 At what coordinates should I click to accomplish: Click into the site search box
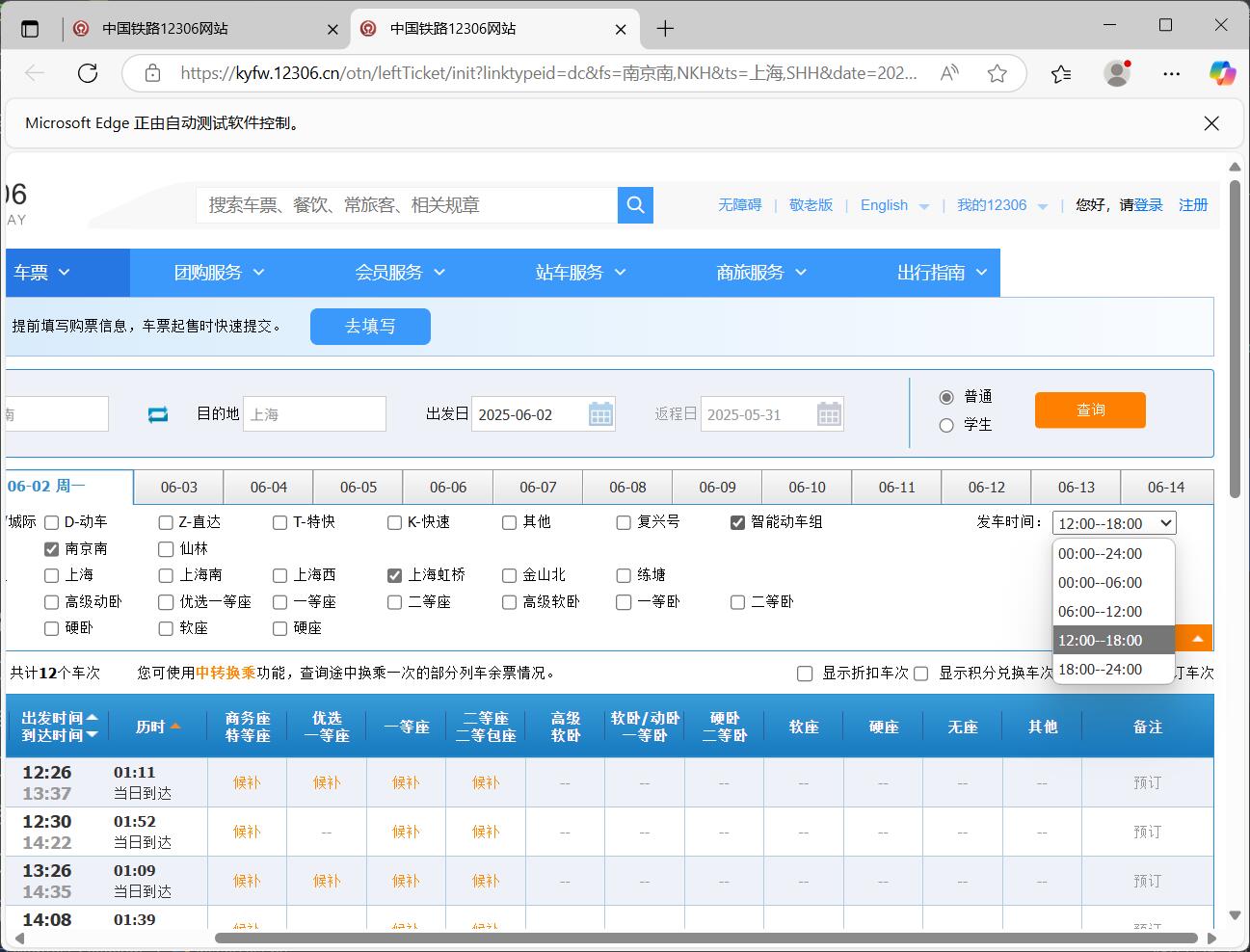point(407,204)
